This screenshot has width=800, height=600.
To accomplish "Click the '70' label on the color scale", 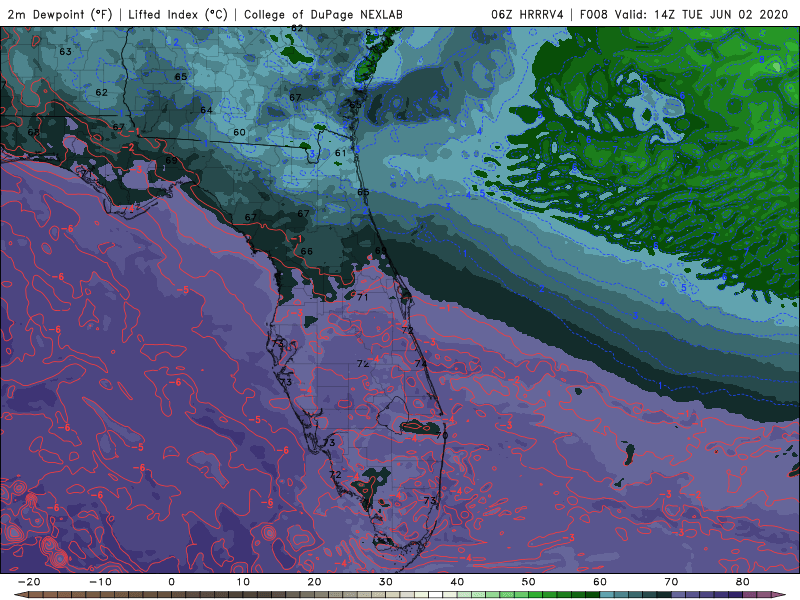I will [x=671, y=582].
